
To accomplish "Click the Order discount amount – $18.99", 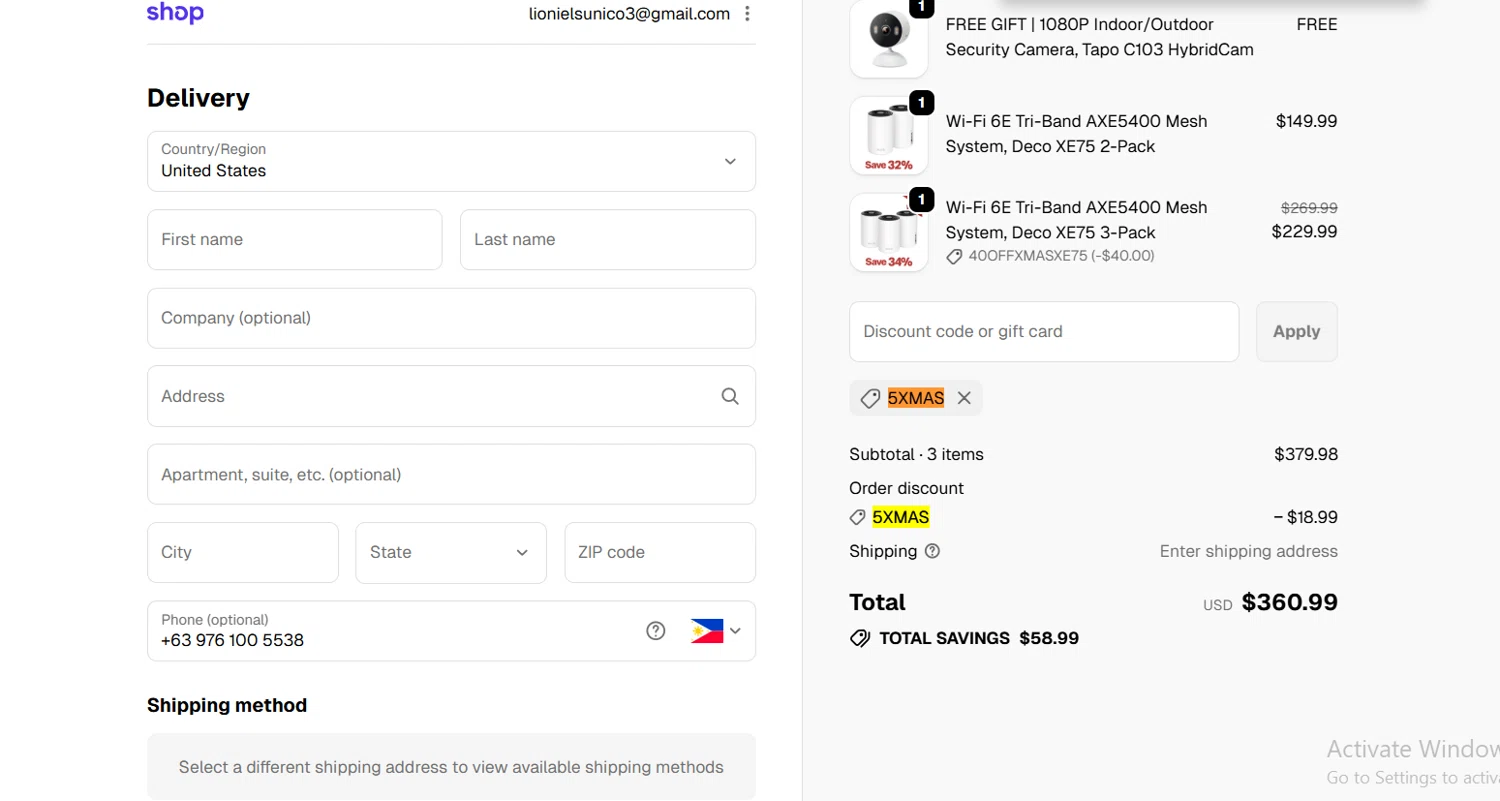I will [x=1306, y=517].
